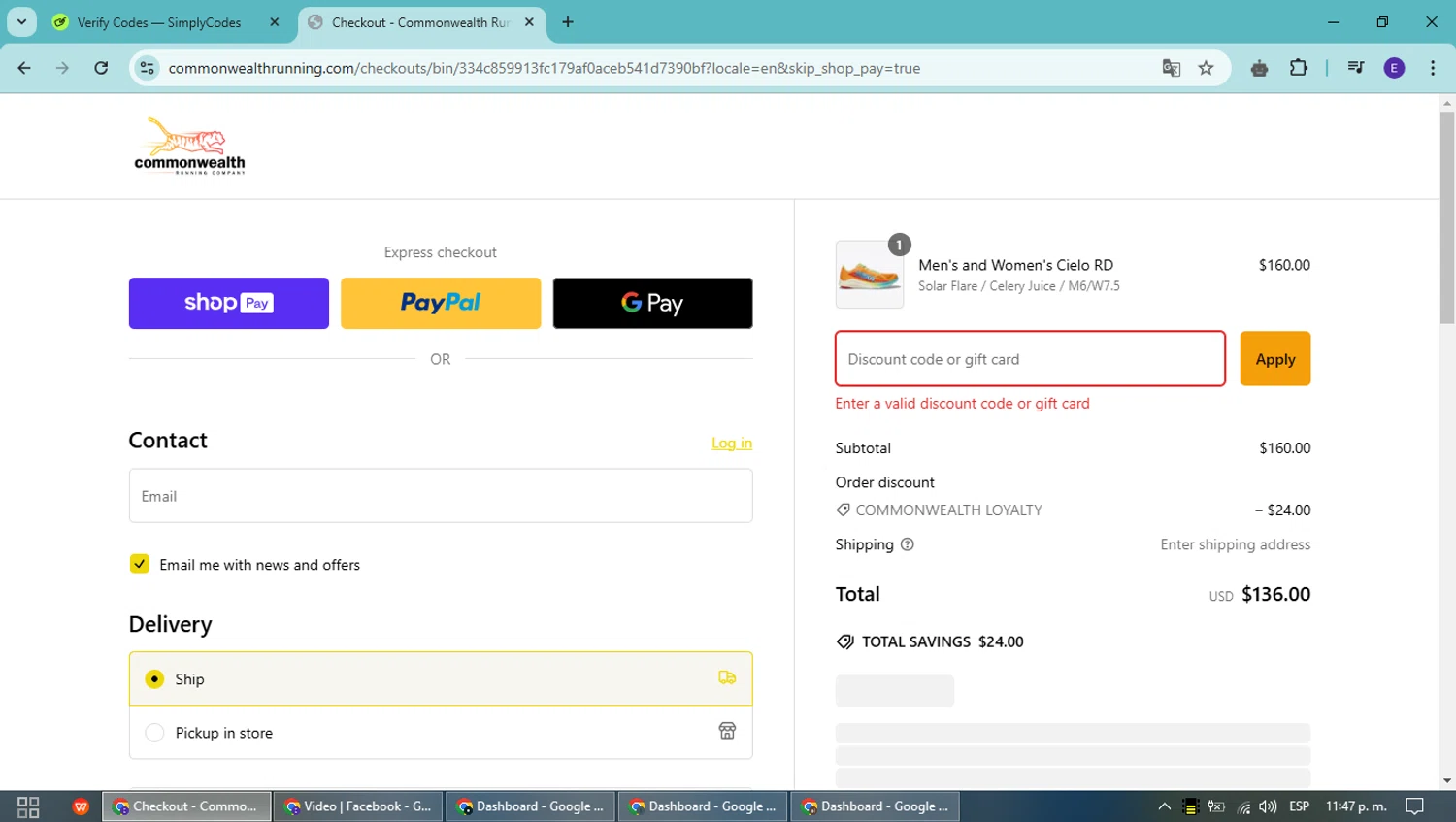Open first Dashboard - Google taskbar window

530,806
